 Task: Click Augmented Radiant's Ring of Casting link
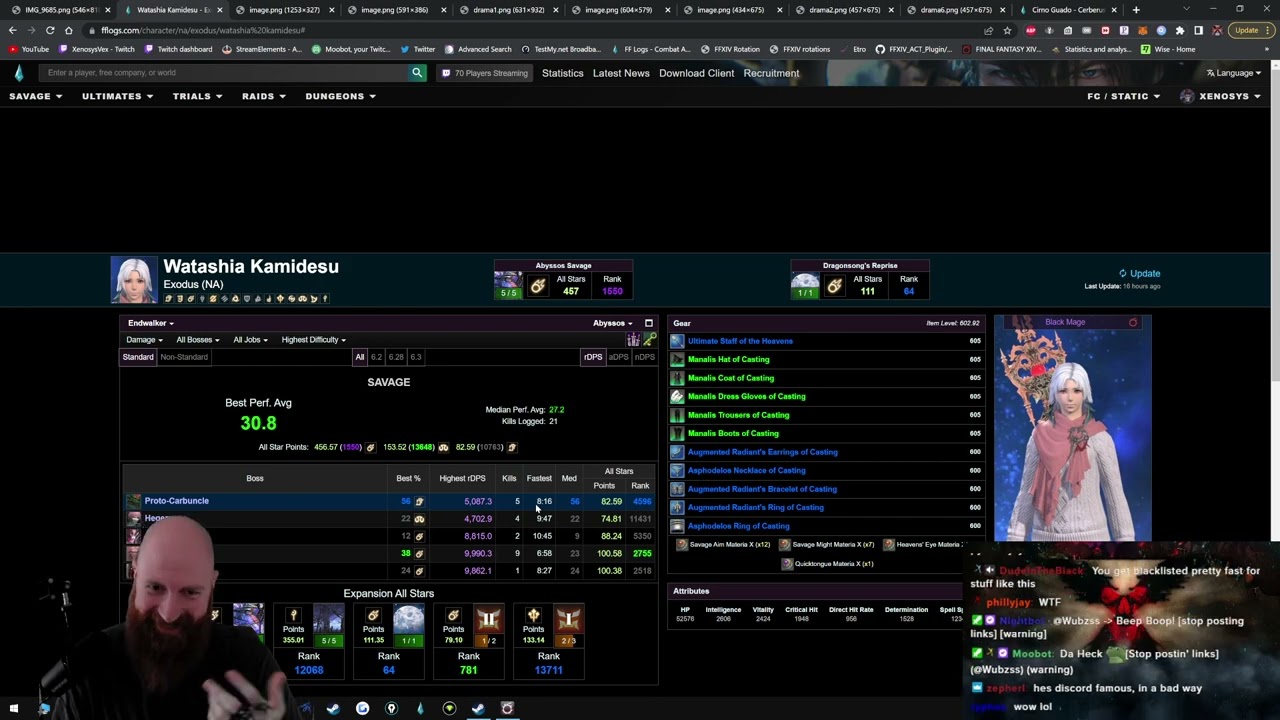click(756, 507)
